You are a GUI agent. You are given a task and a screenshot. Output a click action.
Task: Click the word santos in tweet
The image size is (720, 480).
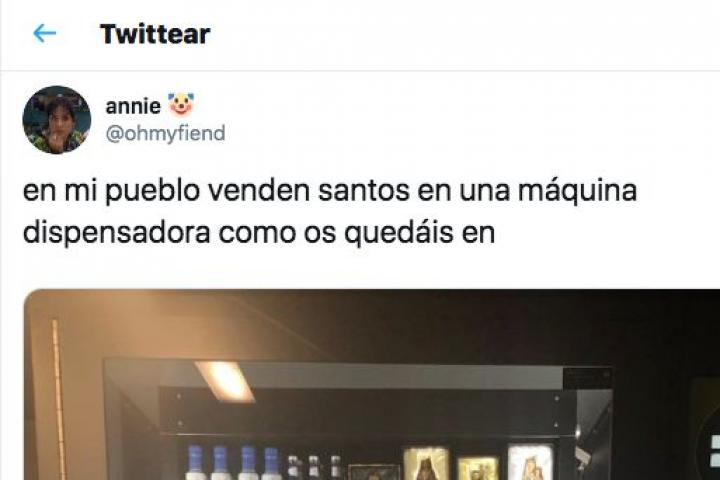tap(364, 190)
